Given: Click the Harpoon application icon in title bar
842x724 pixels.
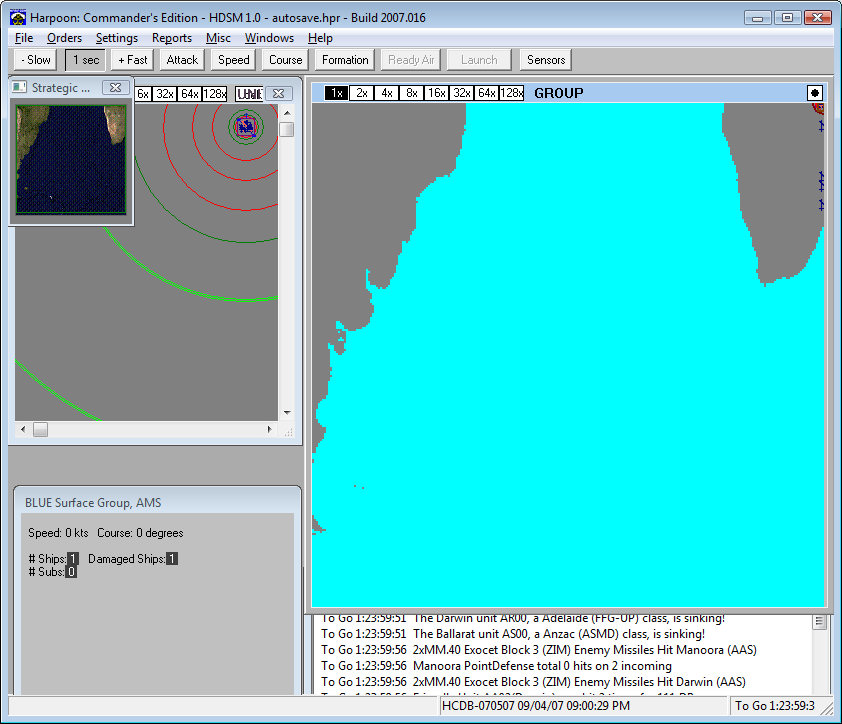Looking at the screenshot, I should click(x=17, y=18).
